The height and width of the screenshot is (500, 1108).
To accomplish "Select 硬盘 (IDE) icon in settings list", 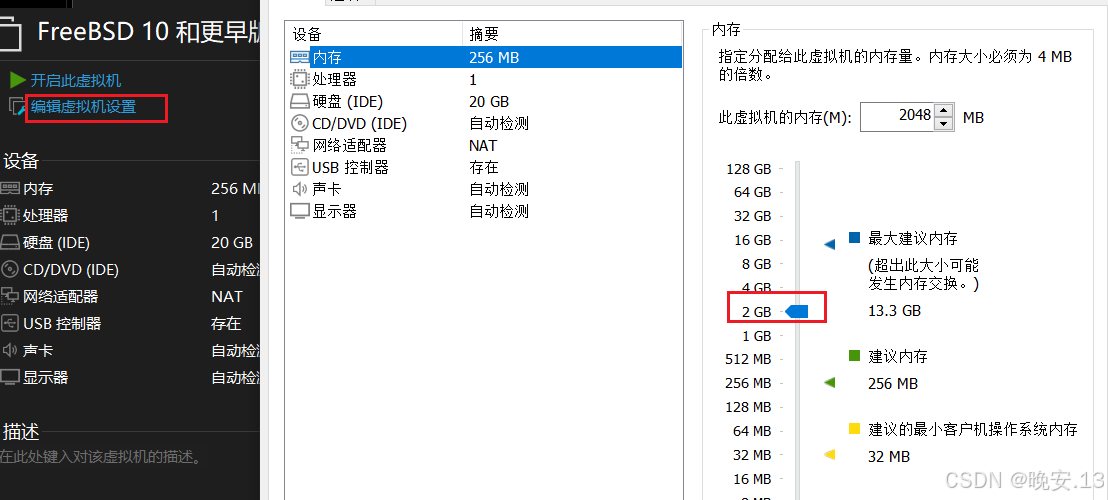I will 300,102.
